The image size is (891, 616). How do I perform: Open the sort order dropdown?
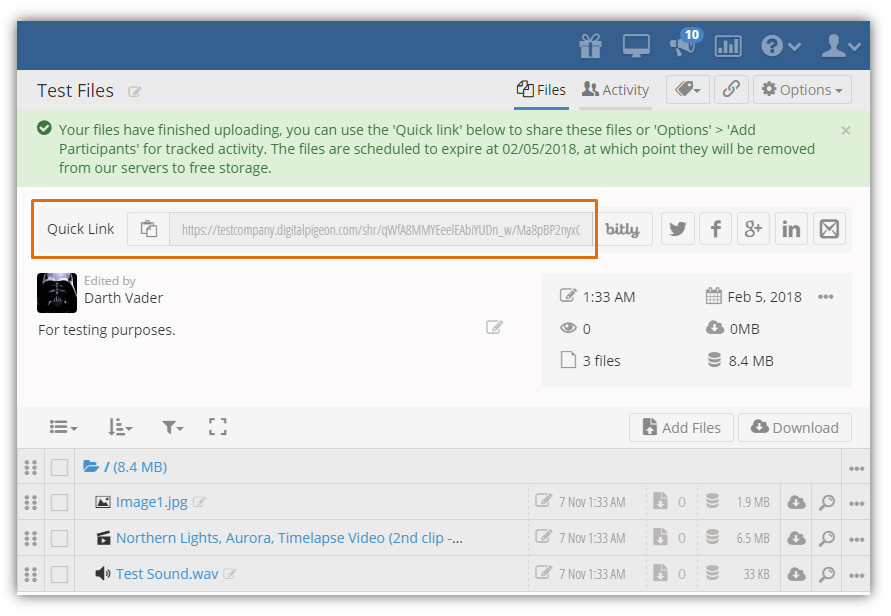click(120, 427)
